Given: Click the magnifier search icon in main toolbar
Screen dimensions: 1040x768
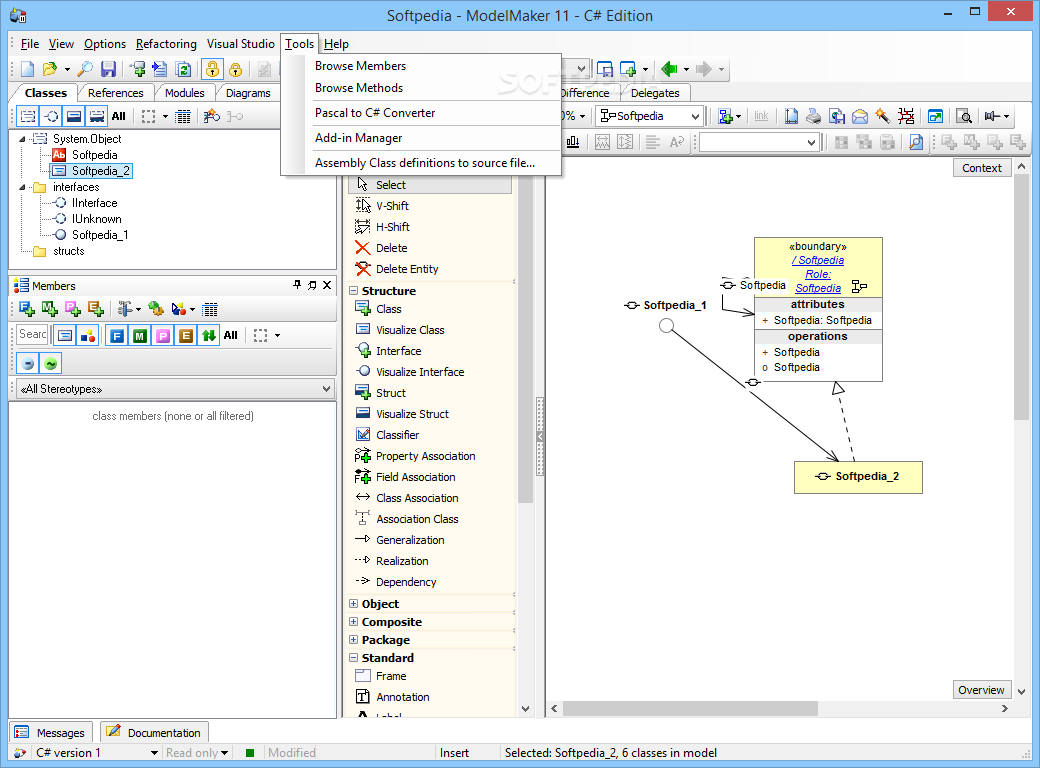Looking at the screenshot, I should pyautogui.click(x=86, y=69).
